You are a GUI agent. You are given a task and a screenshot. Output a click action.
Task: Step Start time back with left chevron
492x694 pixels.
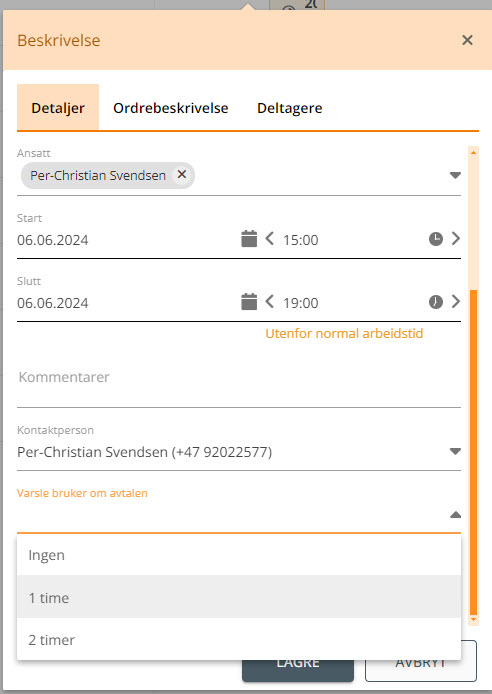point(269,239)
